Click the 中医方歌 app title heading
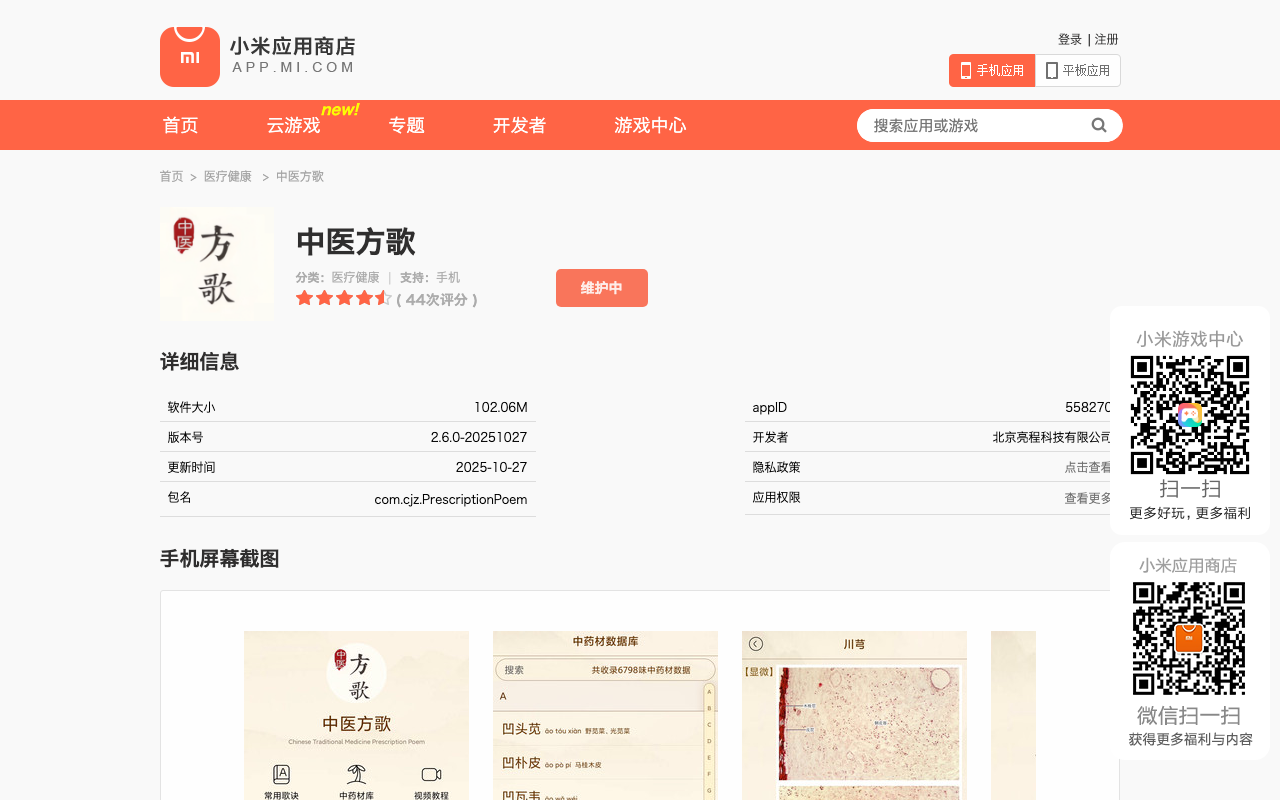 pyautogui.click(x=356, y=242)
